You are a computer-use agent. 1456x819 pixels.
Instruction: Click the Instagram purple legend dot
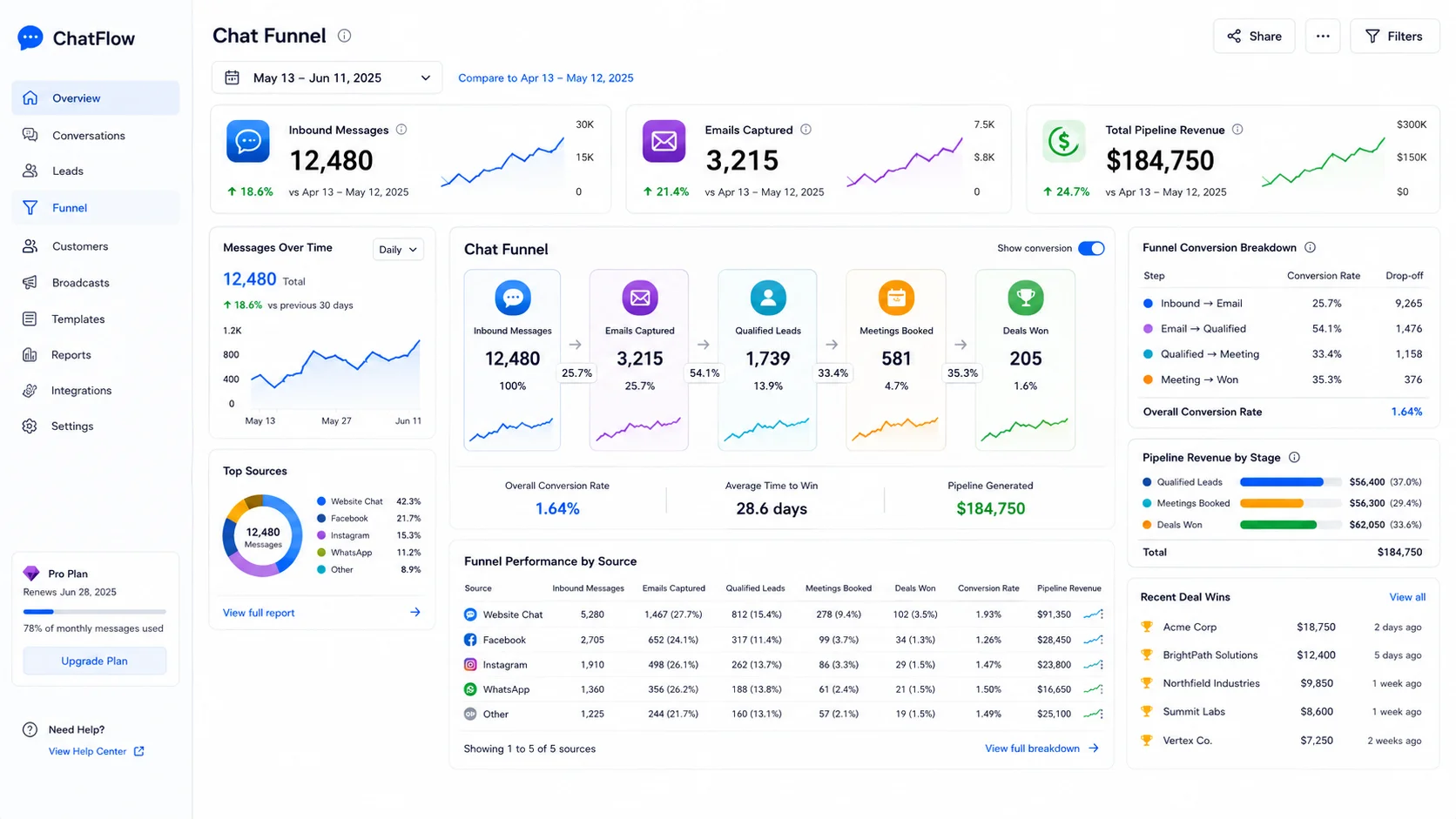point(321,535)
